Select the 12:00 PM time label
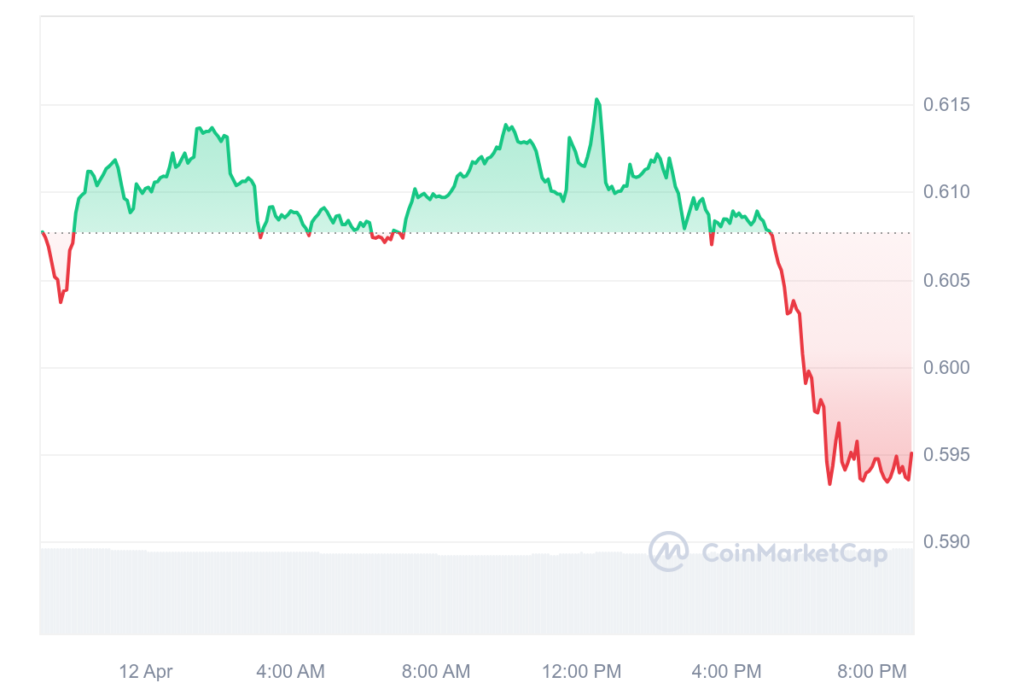 (581, 671)
